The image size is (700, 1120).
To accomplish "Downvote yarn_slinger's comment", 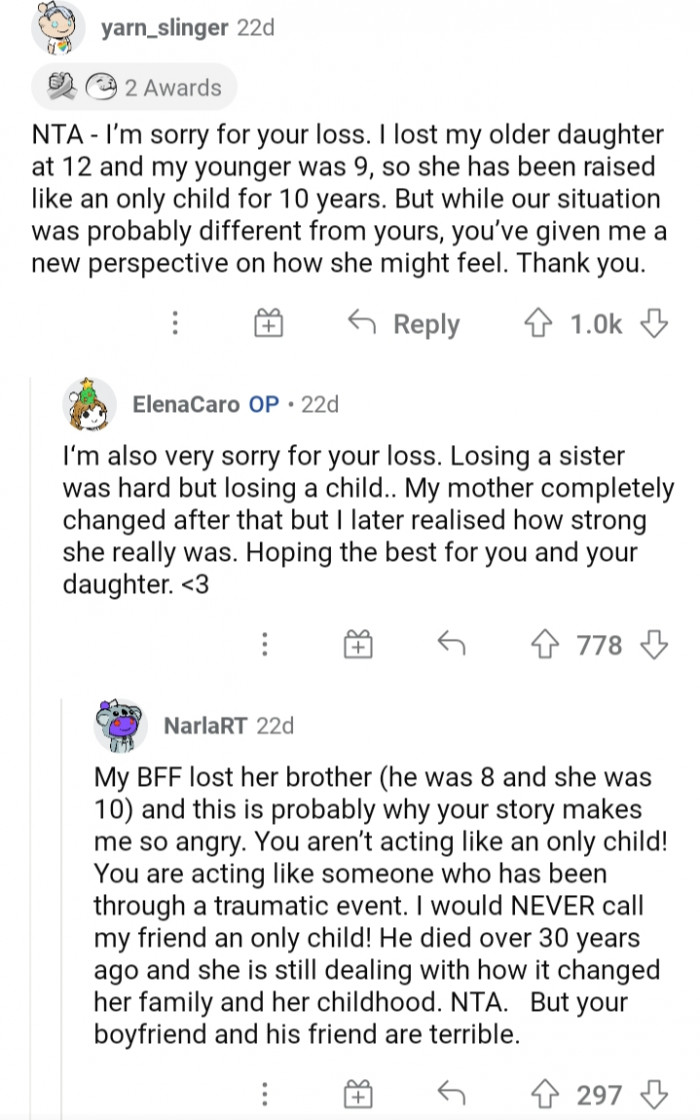I will pos(653,323).
